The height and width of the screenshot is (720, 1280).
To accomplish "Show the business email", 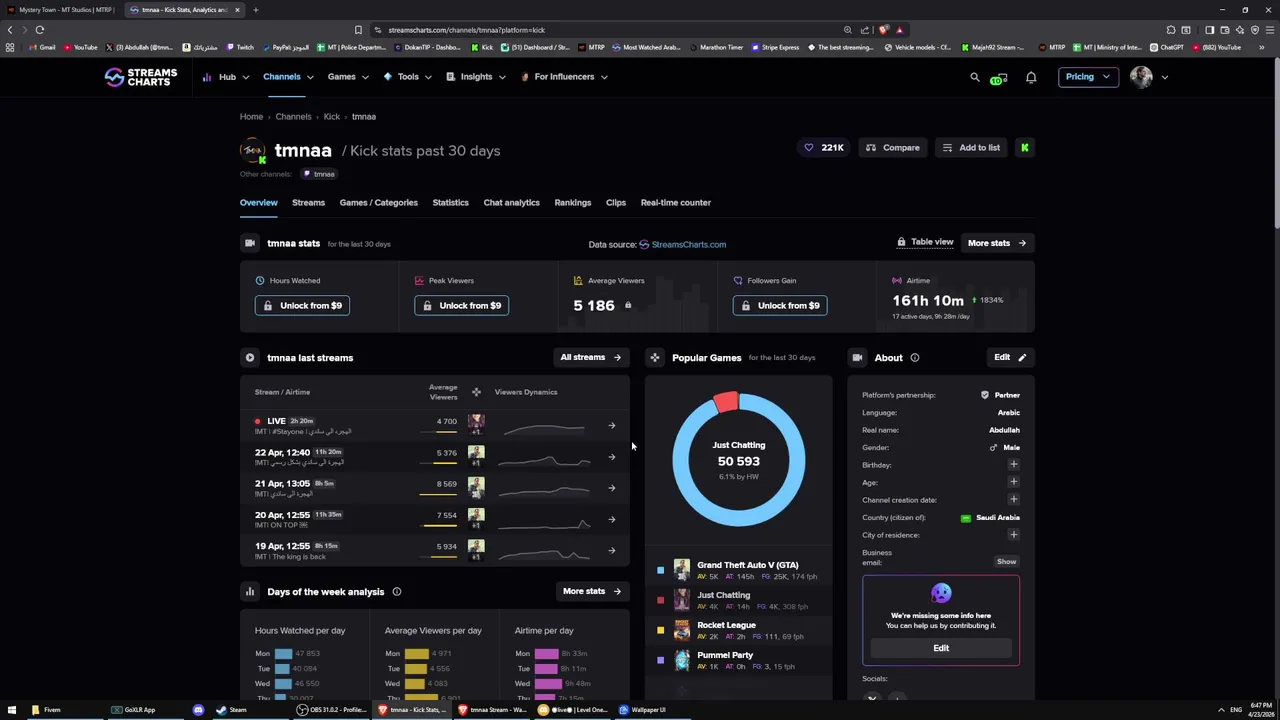I will 1006,562.
